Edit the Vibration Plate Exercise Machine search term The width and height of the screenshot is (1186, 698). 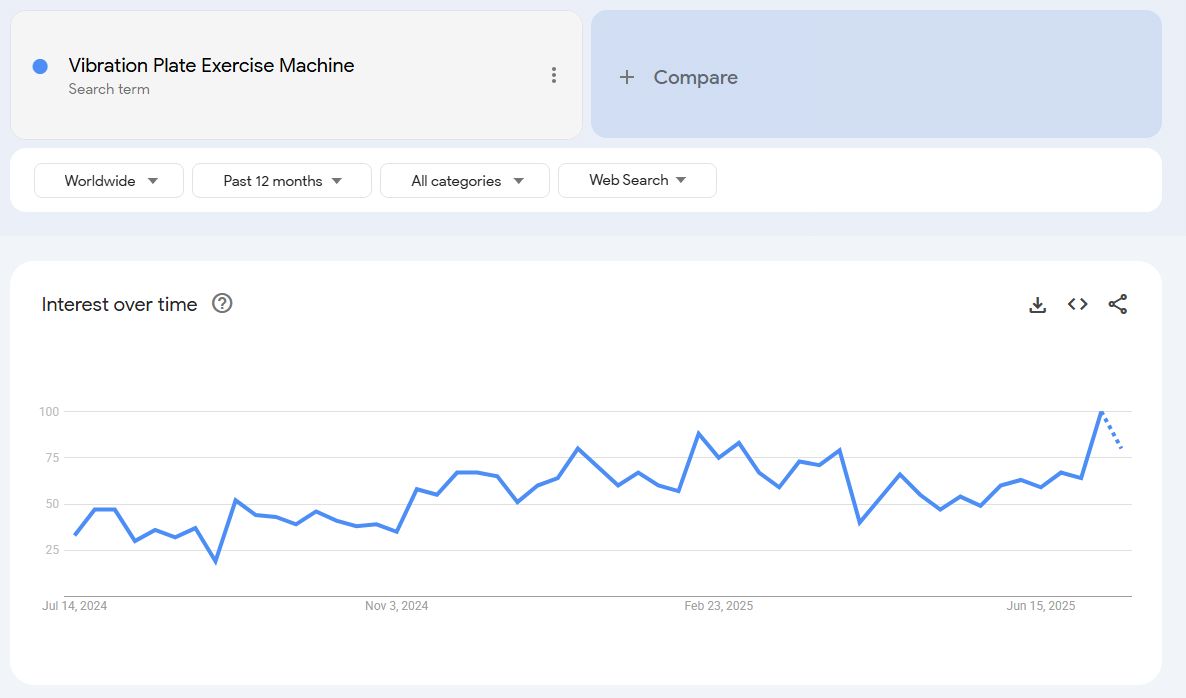point(211,66)
